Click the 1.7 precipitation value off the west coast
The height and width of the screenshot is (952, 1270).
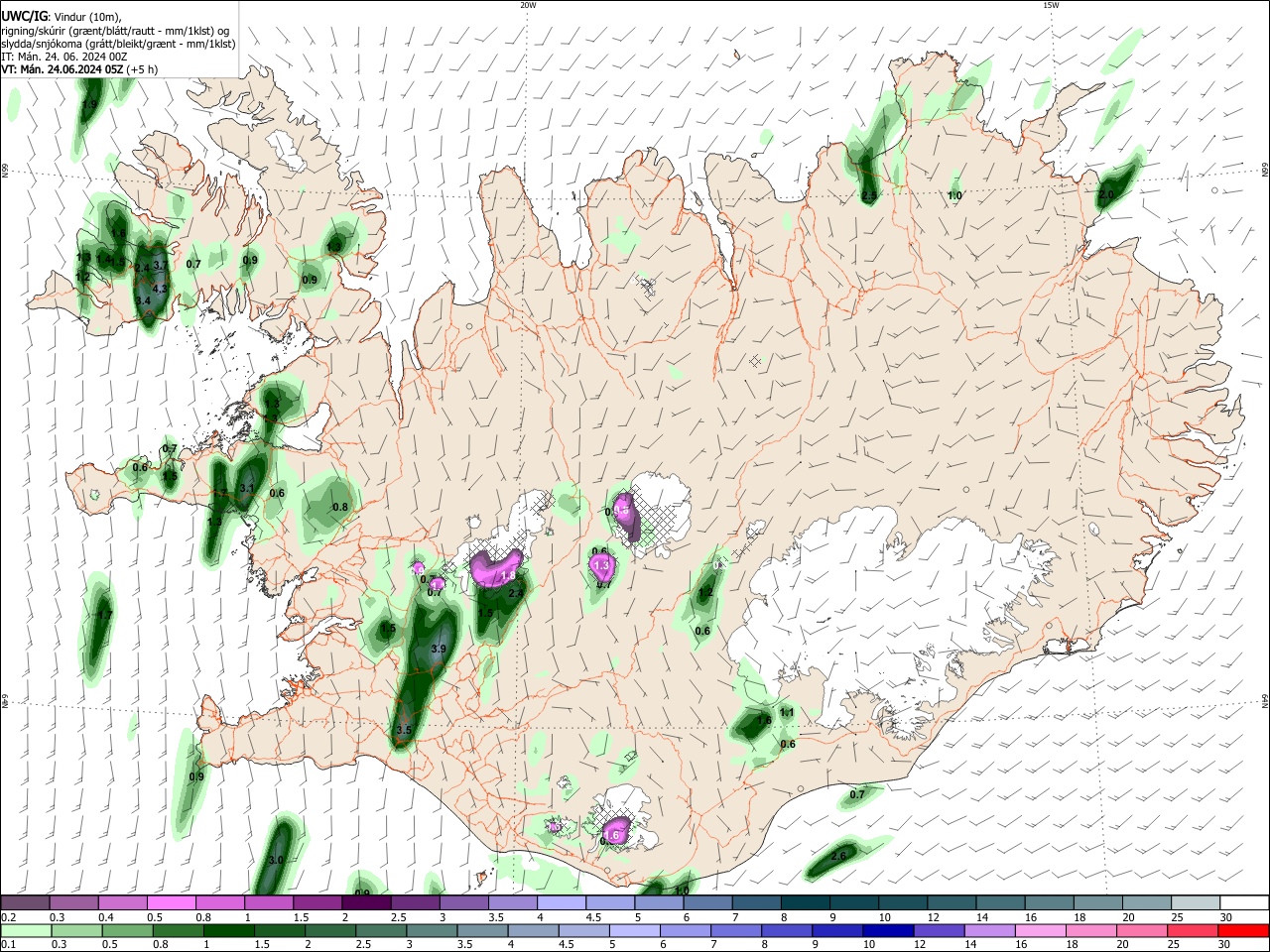(105, 615)
